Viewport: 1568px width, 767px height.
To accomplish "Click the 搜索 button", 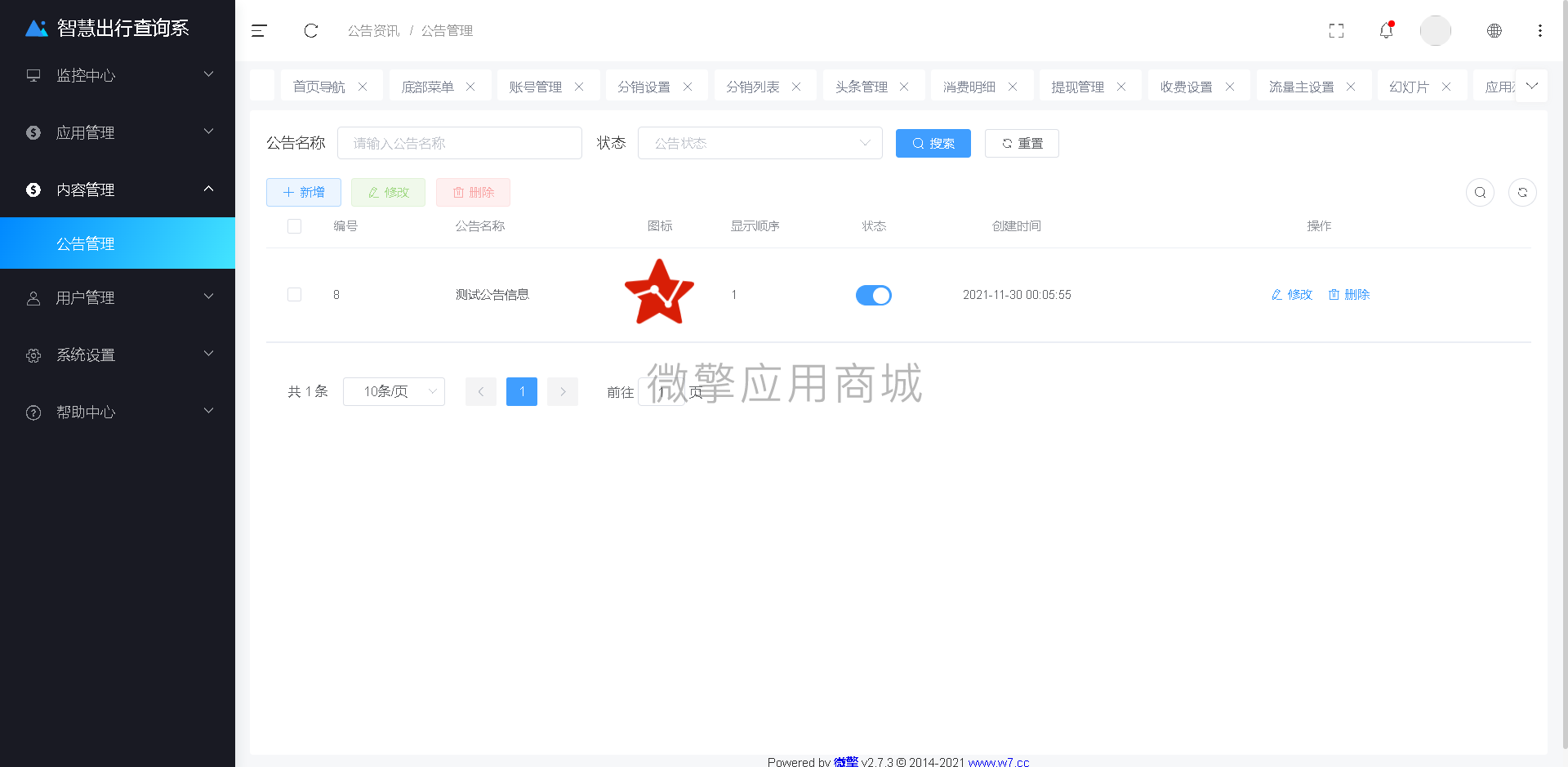I will point(933,143).
